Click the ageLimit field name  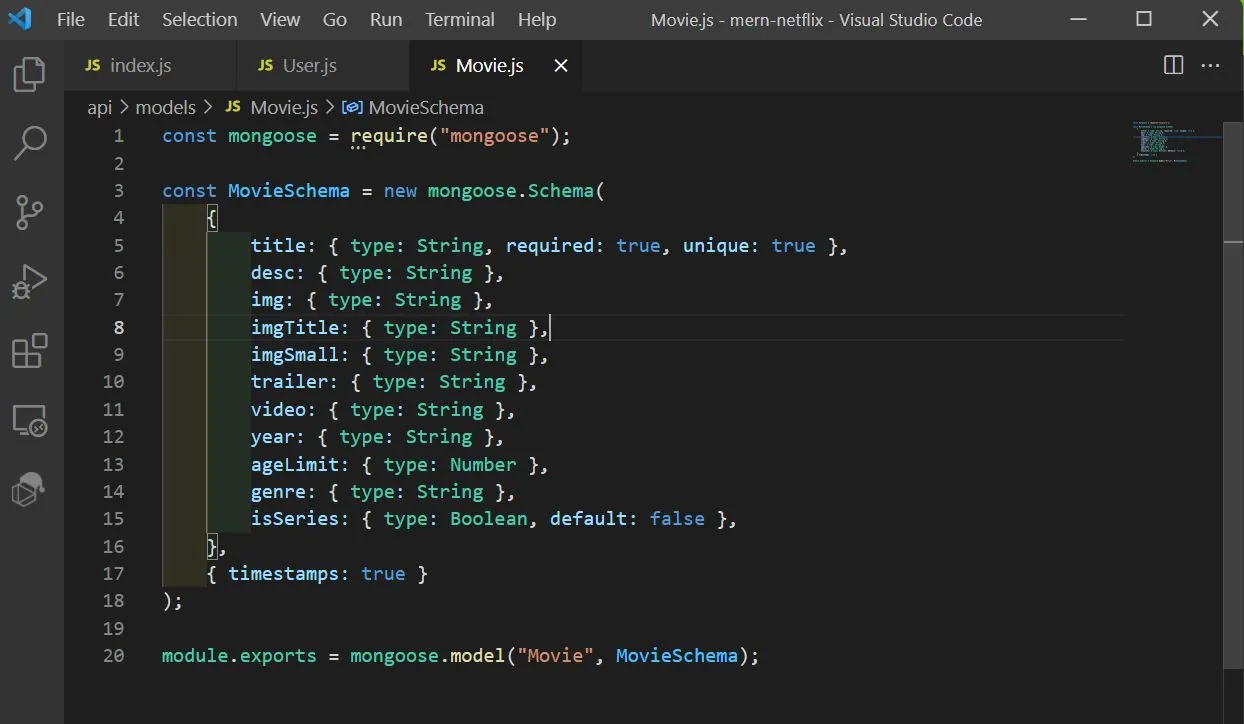pos(295,464)
